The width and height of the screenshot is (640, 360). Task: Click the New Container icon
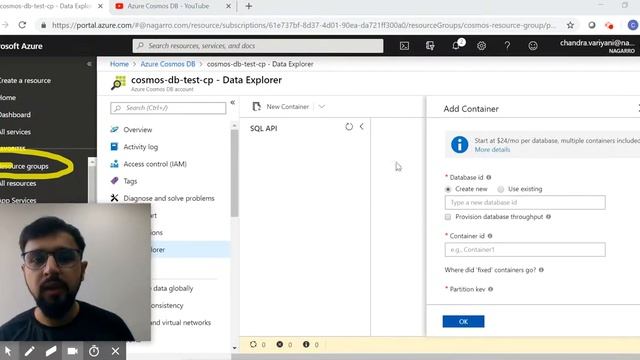click(x=256, y=107)
